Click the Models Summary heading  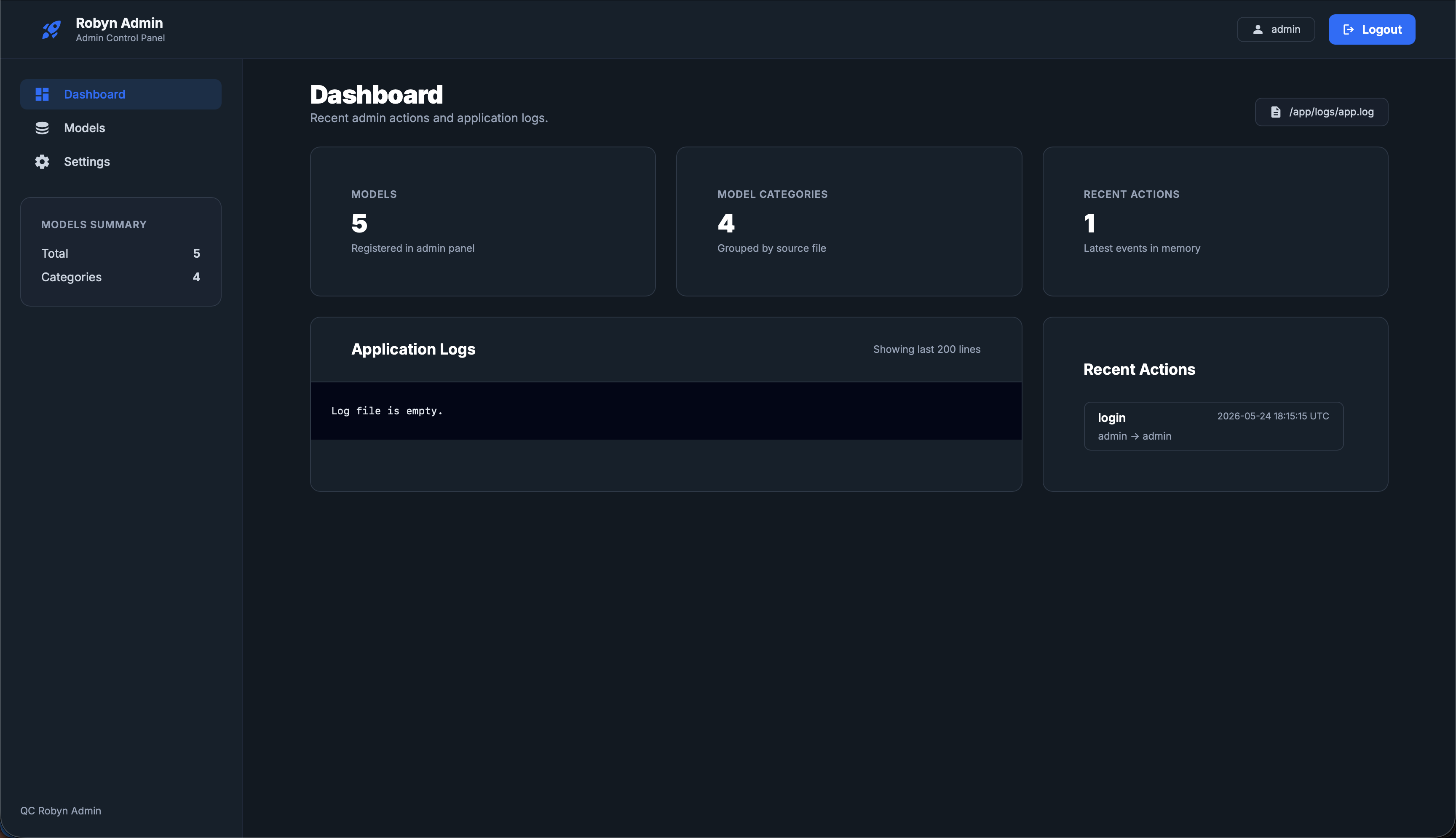(94, 224)
